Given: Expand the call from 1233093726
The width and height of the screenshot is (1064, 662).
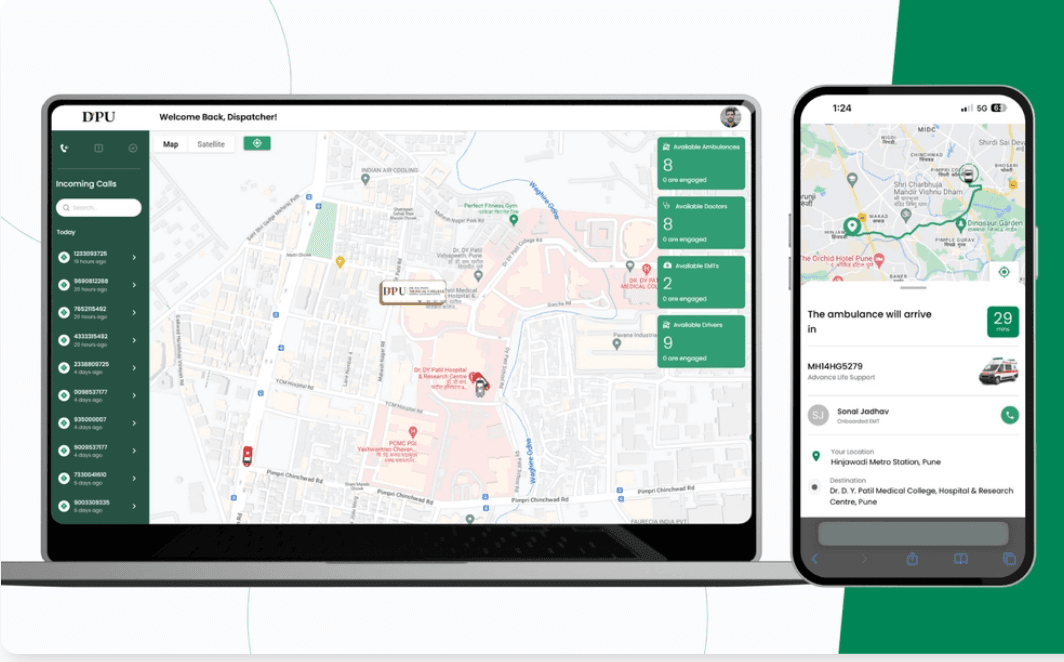Looking at the screenshot, I should [x=134, y=257].
